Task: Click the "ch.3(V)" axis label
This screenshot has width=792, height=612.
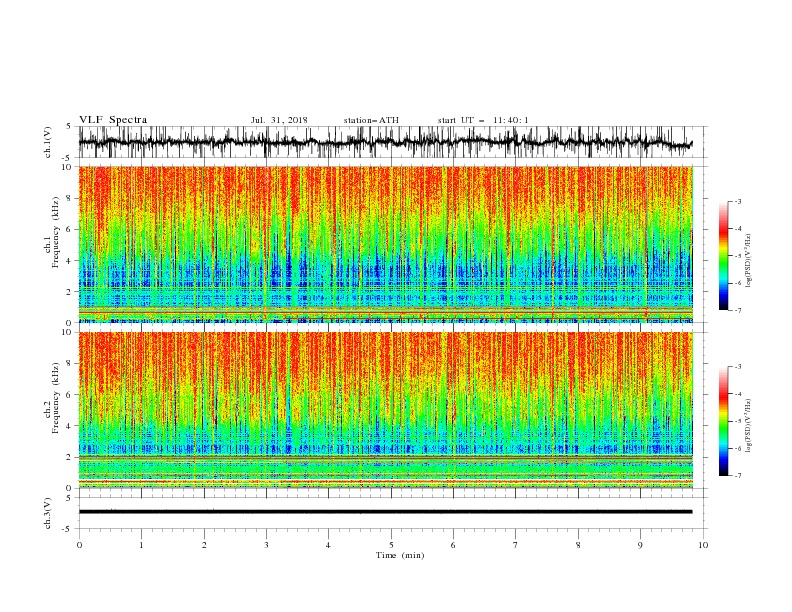Action: (47, 513)
